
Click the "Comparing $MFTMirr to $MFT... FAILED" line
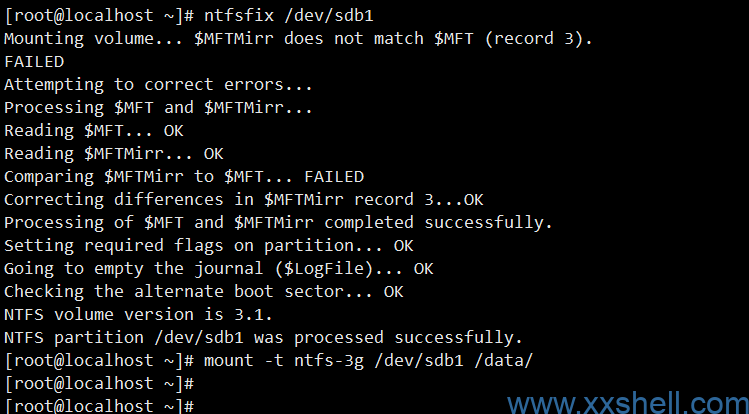click(x=184, y=177)
